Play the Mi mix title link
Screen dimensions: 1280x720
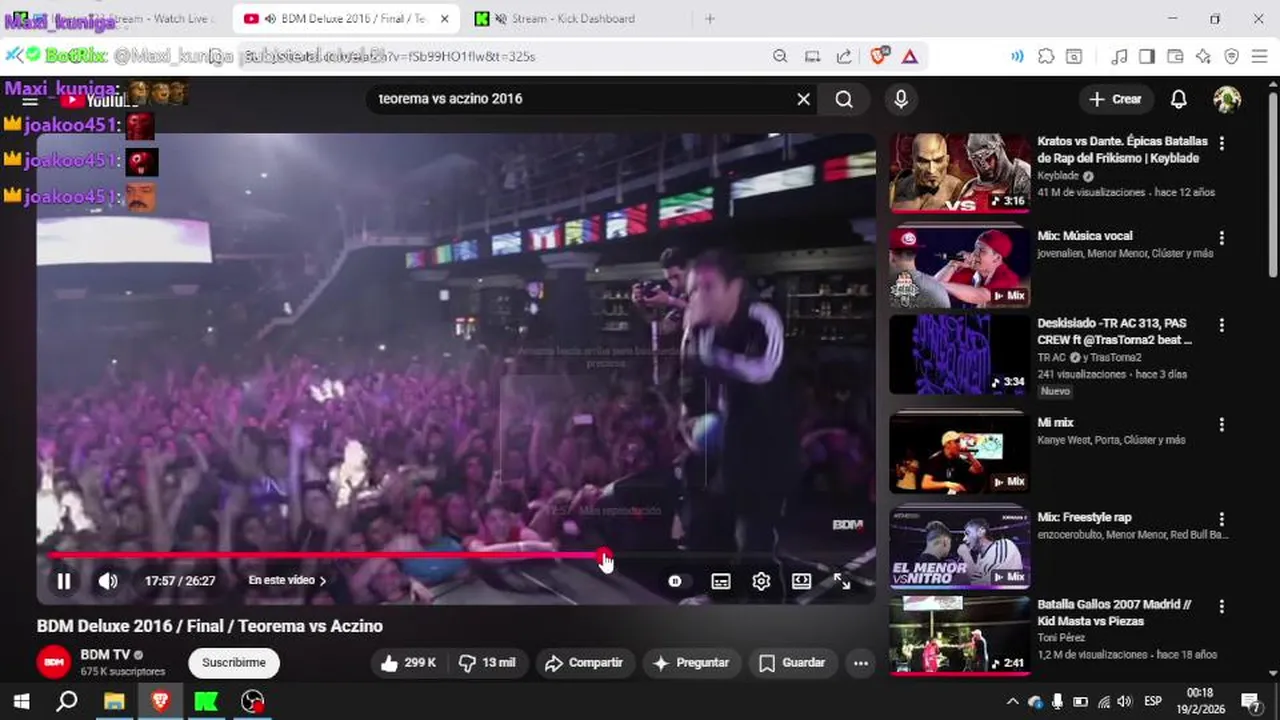point(1055,423)
